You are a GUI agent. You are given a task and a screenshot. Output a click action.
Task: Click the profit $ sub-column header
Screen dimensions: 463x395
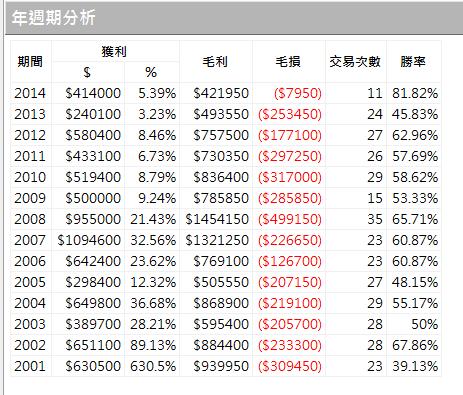coord(87,72)
